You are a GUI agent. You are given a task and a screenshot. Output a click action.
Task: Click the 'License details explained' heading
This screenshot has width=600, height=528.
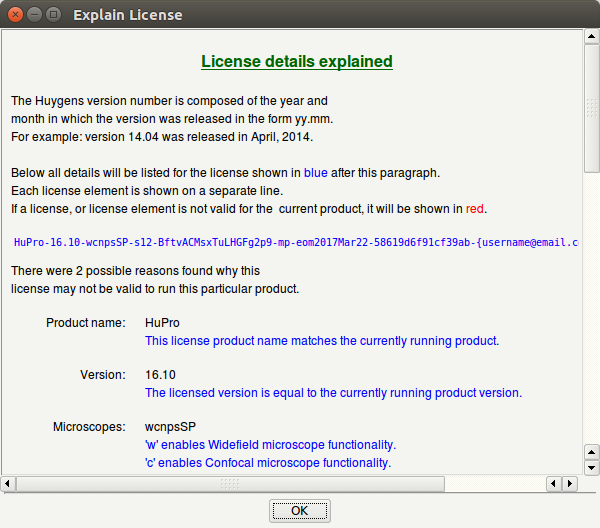click(x=297, y=62)
